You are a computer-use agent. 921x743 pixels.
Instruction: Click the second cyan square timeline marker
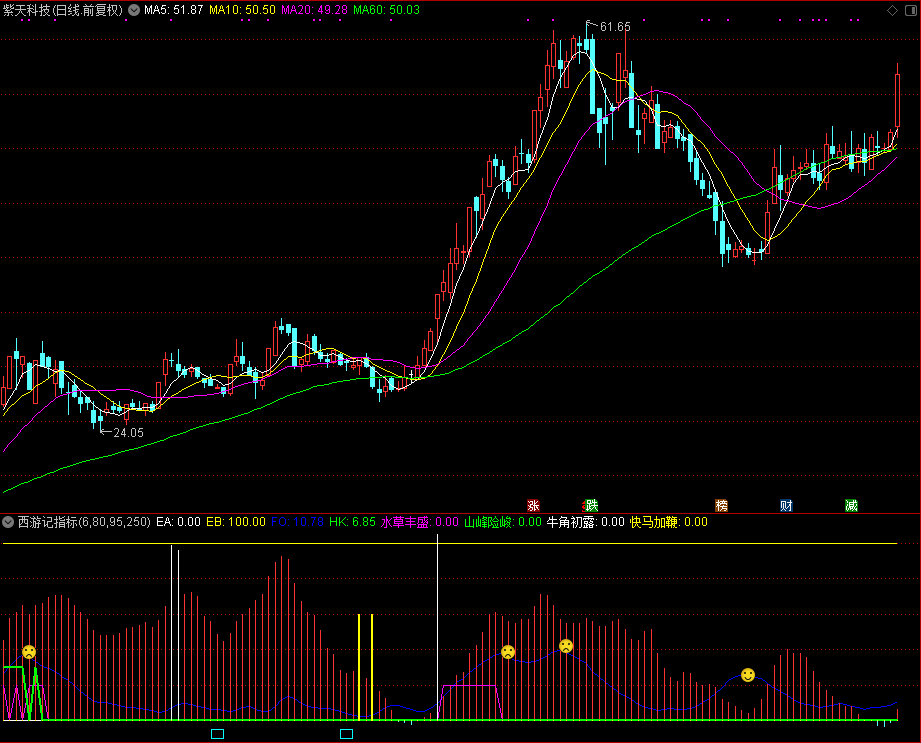(347, 734)
